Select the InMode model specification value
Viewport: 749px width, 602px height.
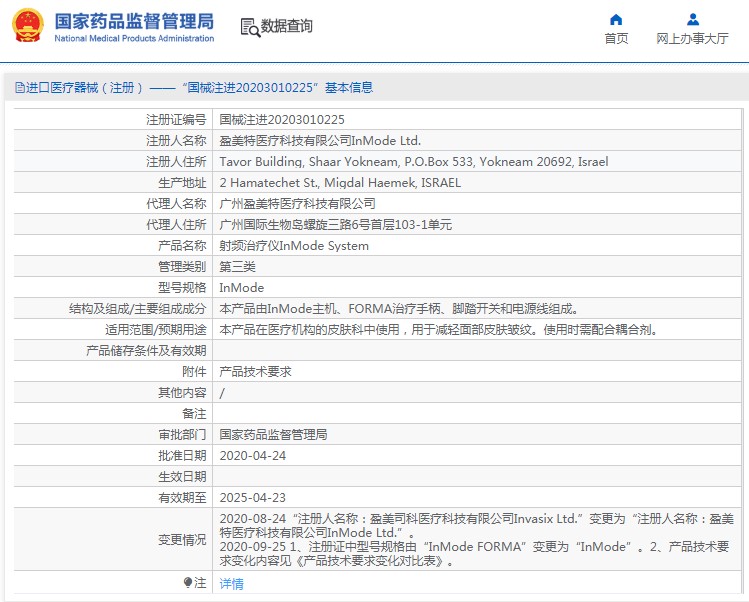coord(242,288)
